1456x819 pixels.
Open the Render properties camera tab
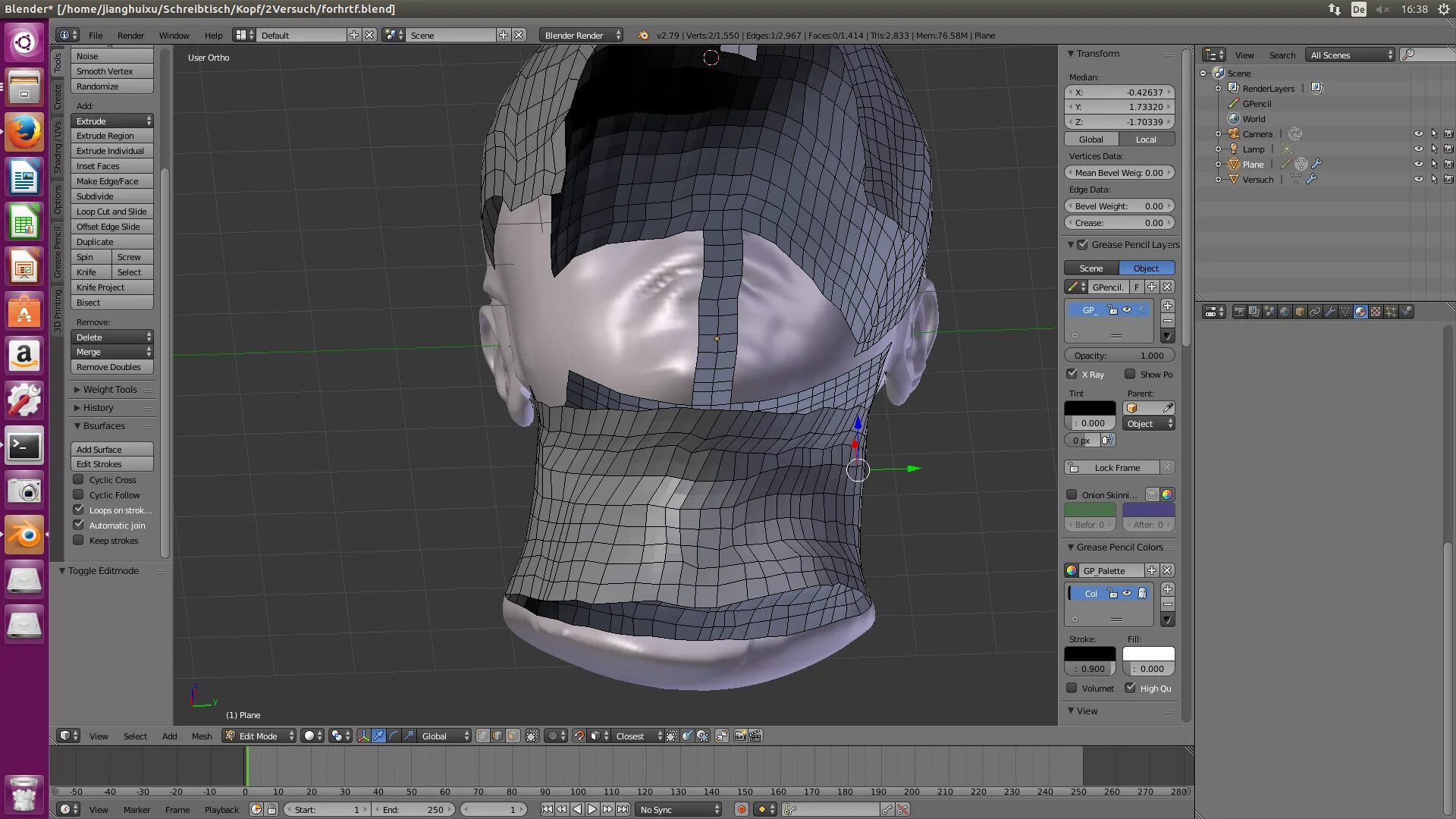pyautogui.click(x=1239, y=312)
